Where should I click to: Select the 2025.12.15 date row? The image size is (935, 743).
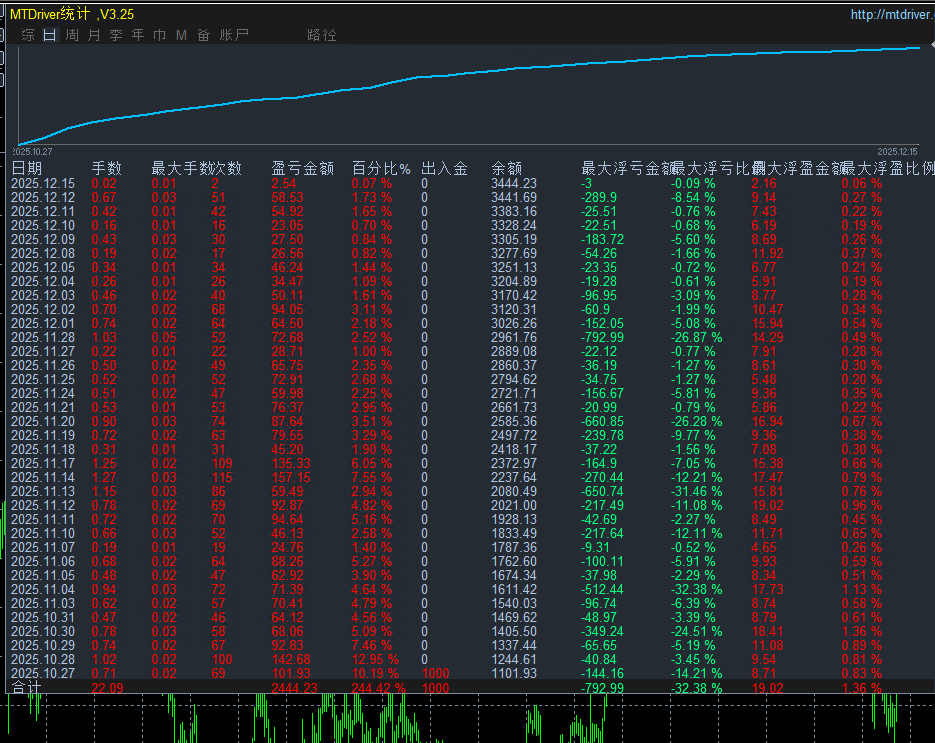pos(43,184)
